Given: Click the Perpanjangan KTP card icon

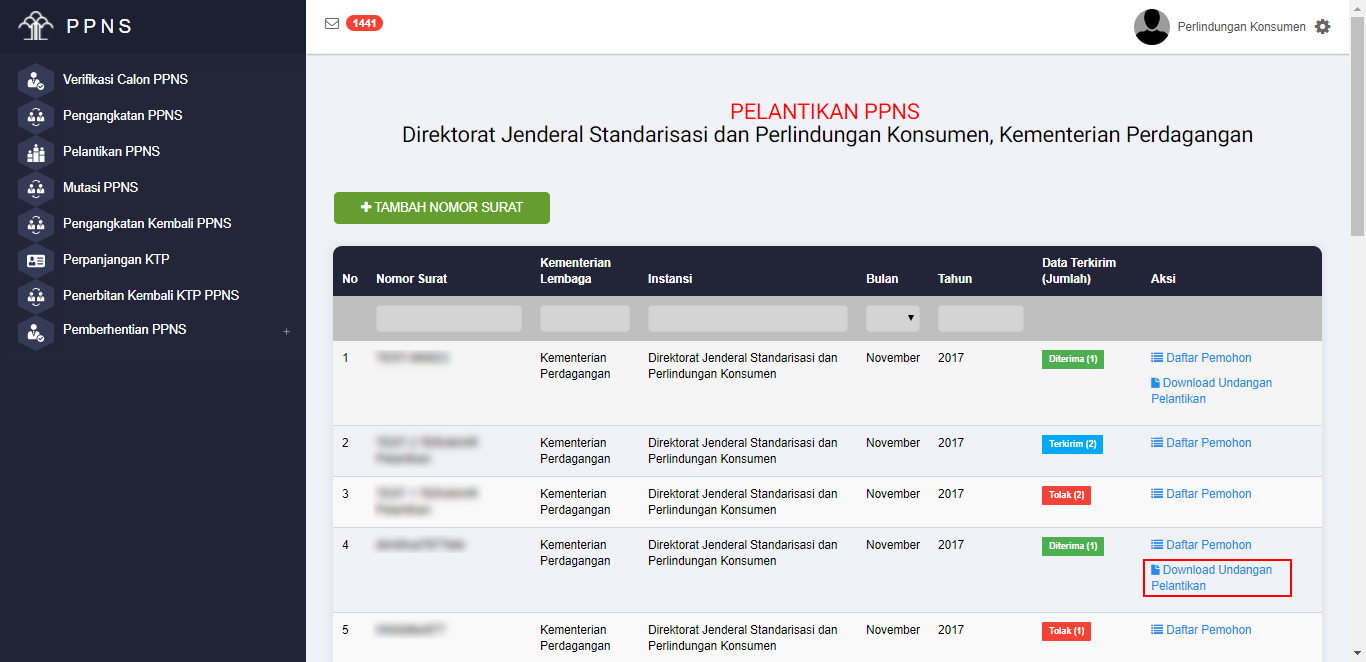Looking at the screenshot, I should pyautogui.click(x=36, y=260).
